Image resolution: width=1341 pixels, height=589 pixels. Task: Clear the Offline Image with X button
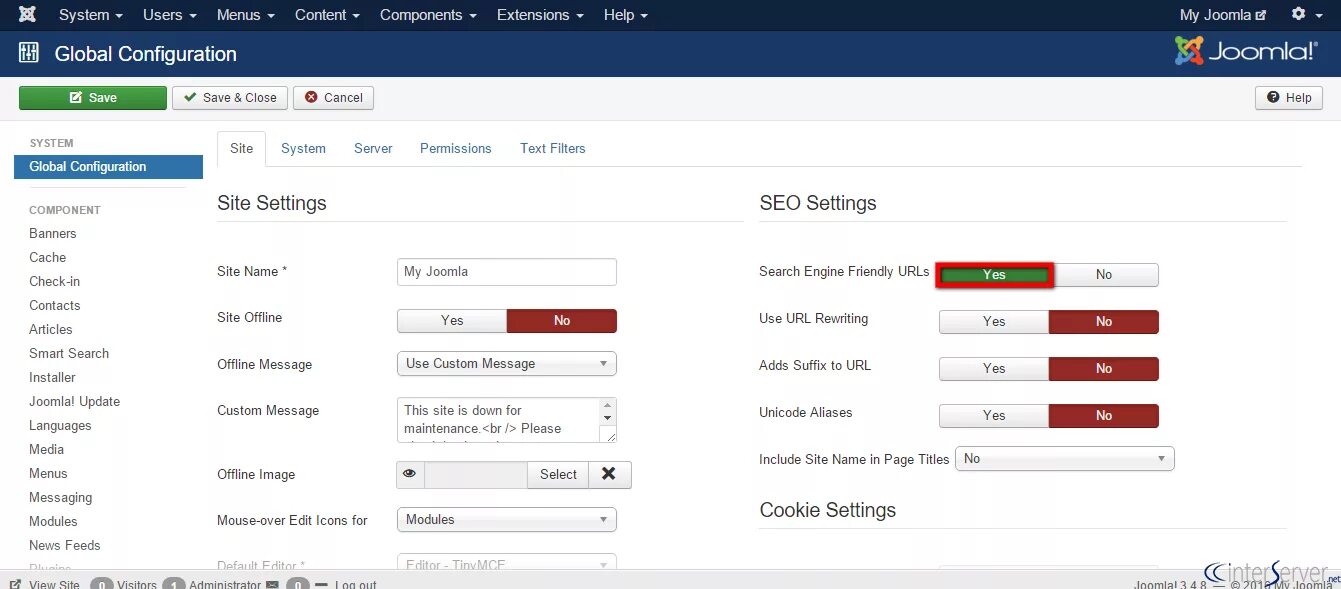tap(609, 475)
